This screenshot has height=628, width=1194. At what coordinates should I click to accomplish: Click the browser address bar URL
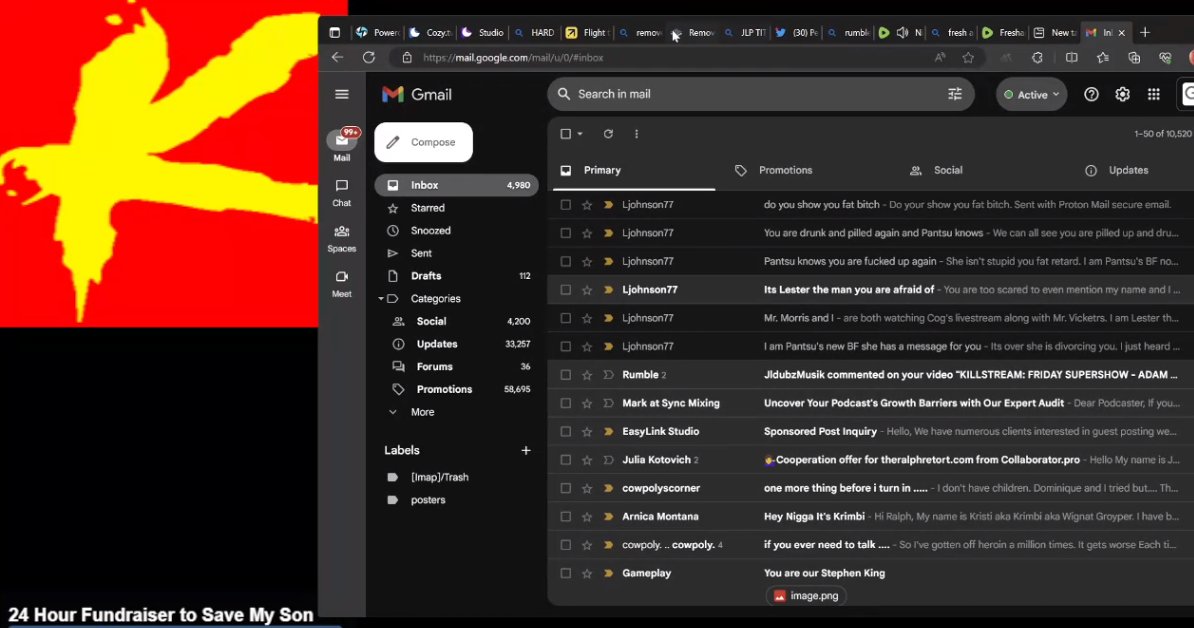coord(513,58)
